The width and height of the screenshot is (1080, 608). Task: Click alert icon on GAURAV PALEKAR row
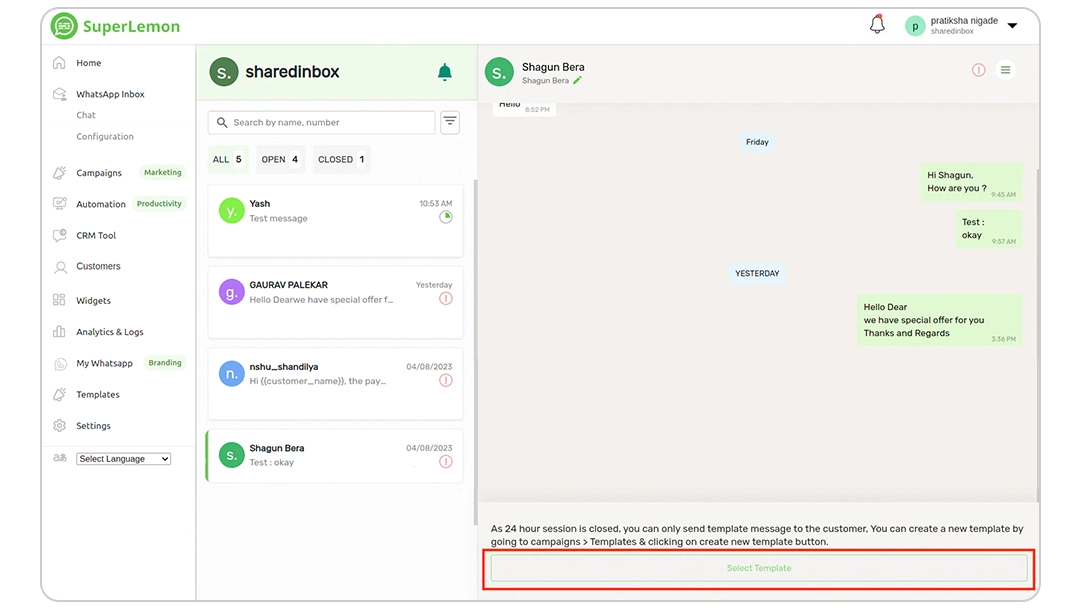(446, 299)
